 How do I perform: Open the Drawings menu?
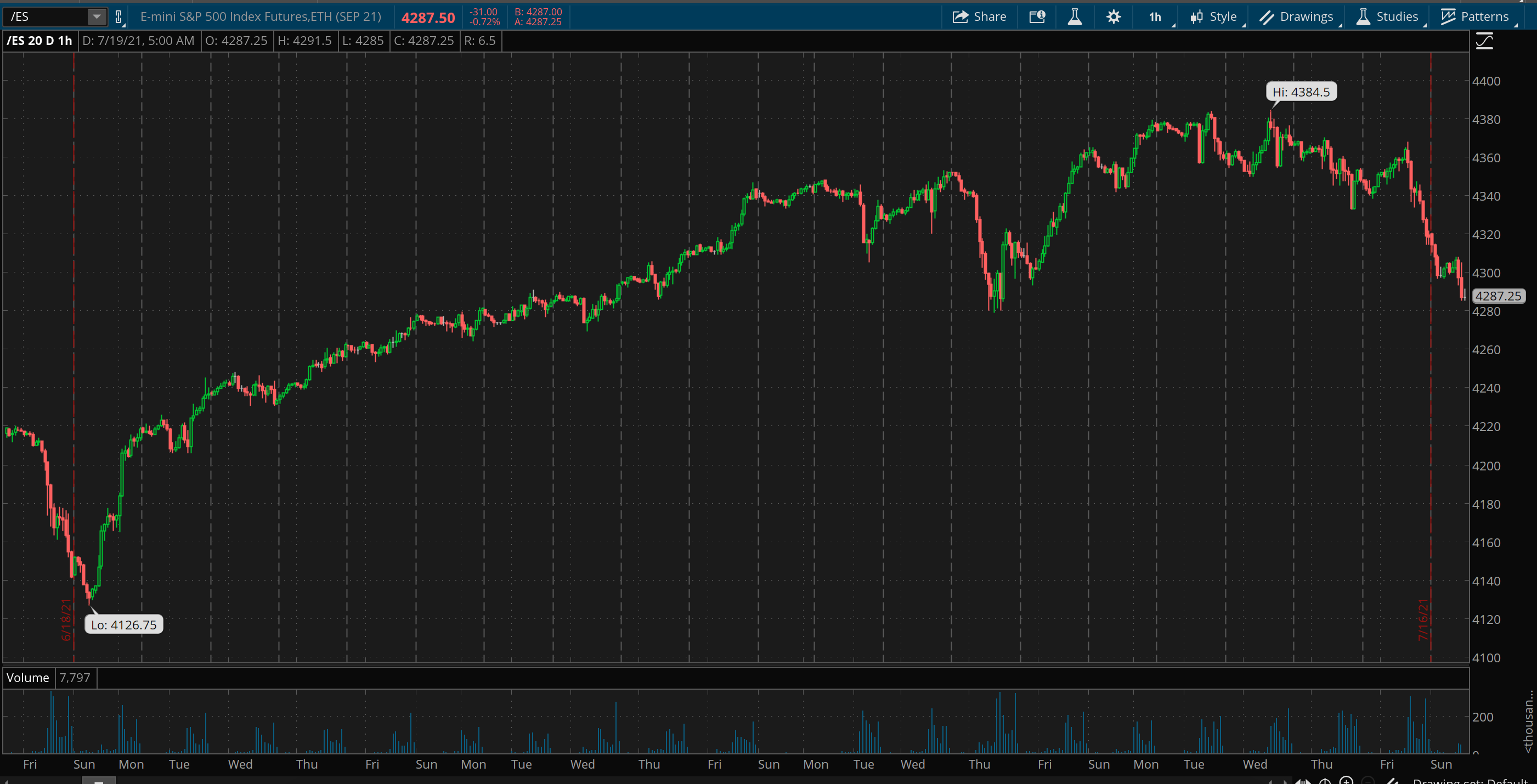point(1297,16)
